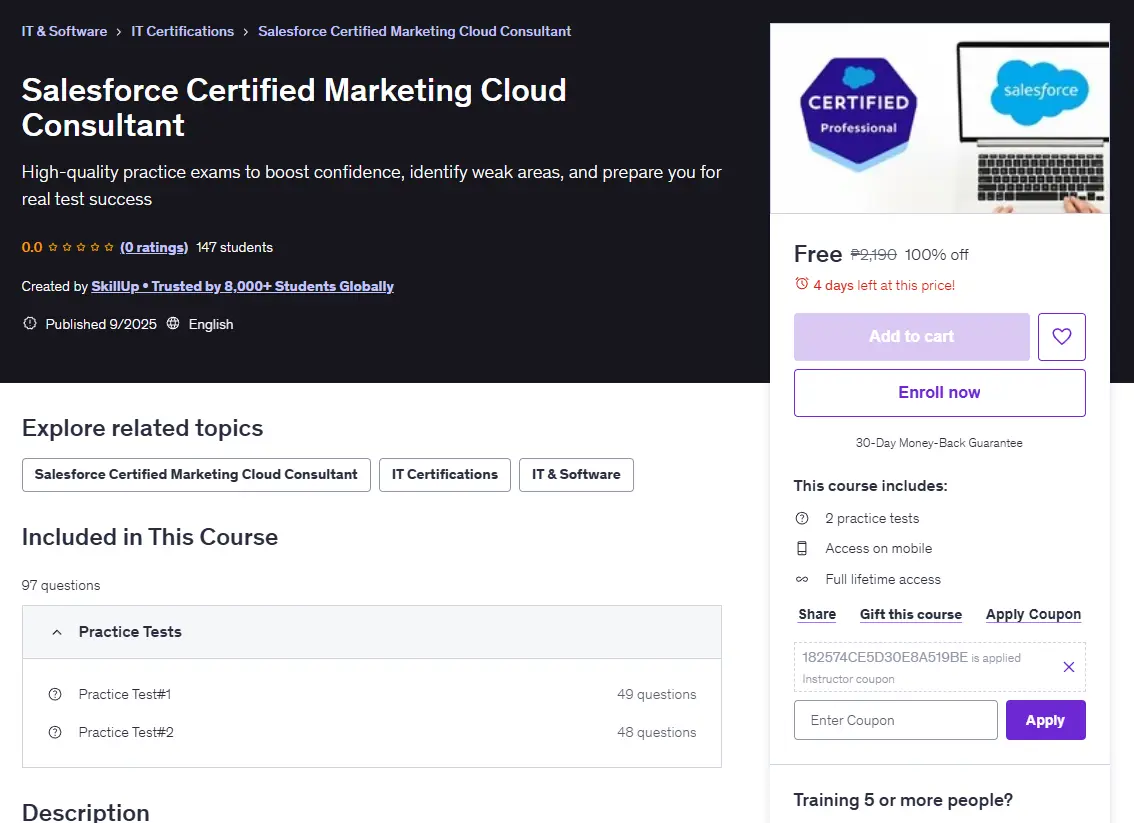The image size is (1134, 823).
Task: Click the globe icon next to English
Action: [173, 323]
